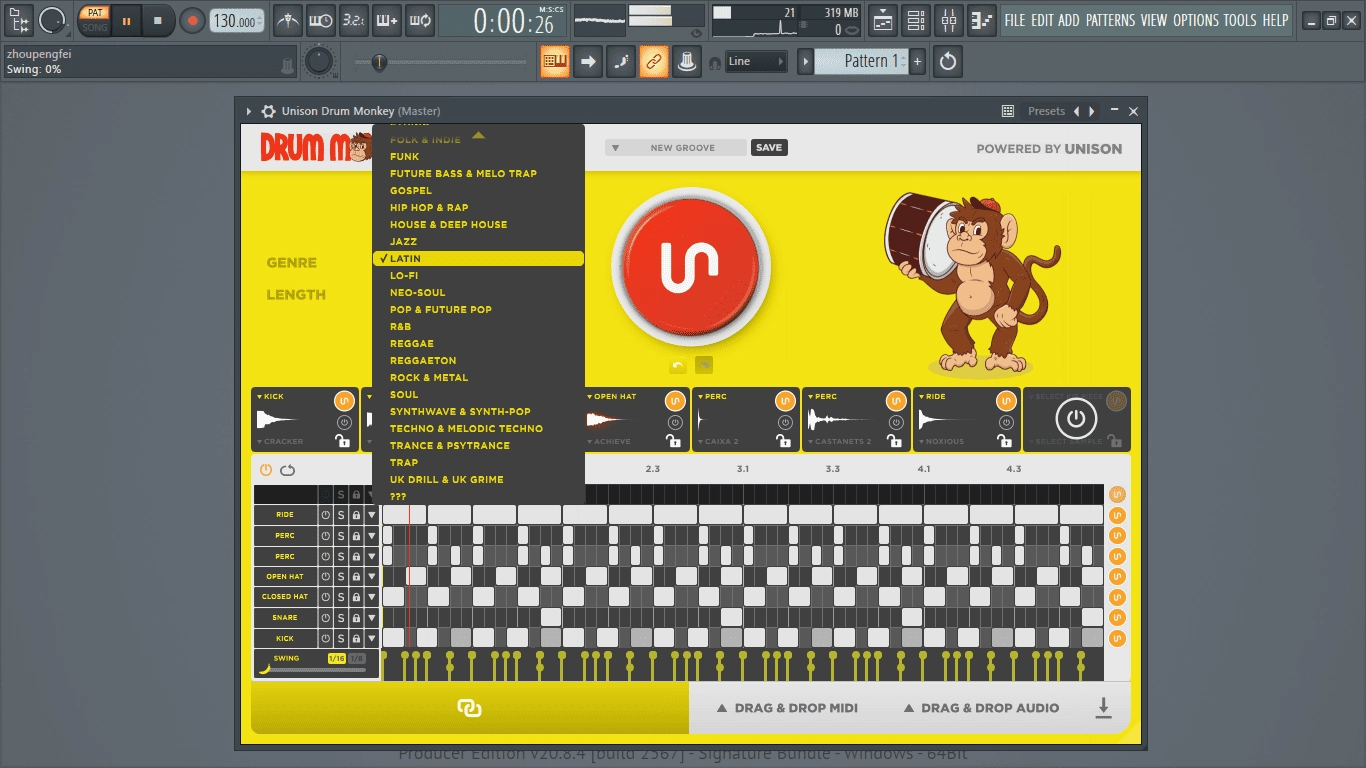Open FL Studio PATTERNS menu
Image resolution: width=1366 pixels, height=768 pixels.
(x=1110, y=20)
